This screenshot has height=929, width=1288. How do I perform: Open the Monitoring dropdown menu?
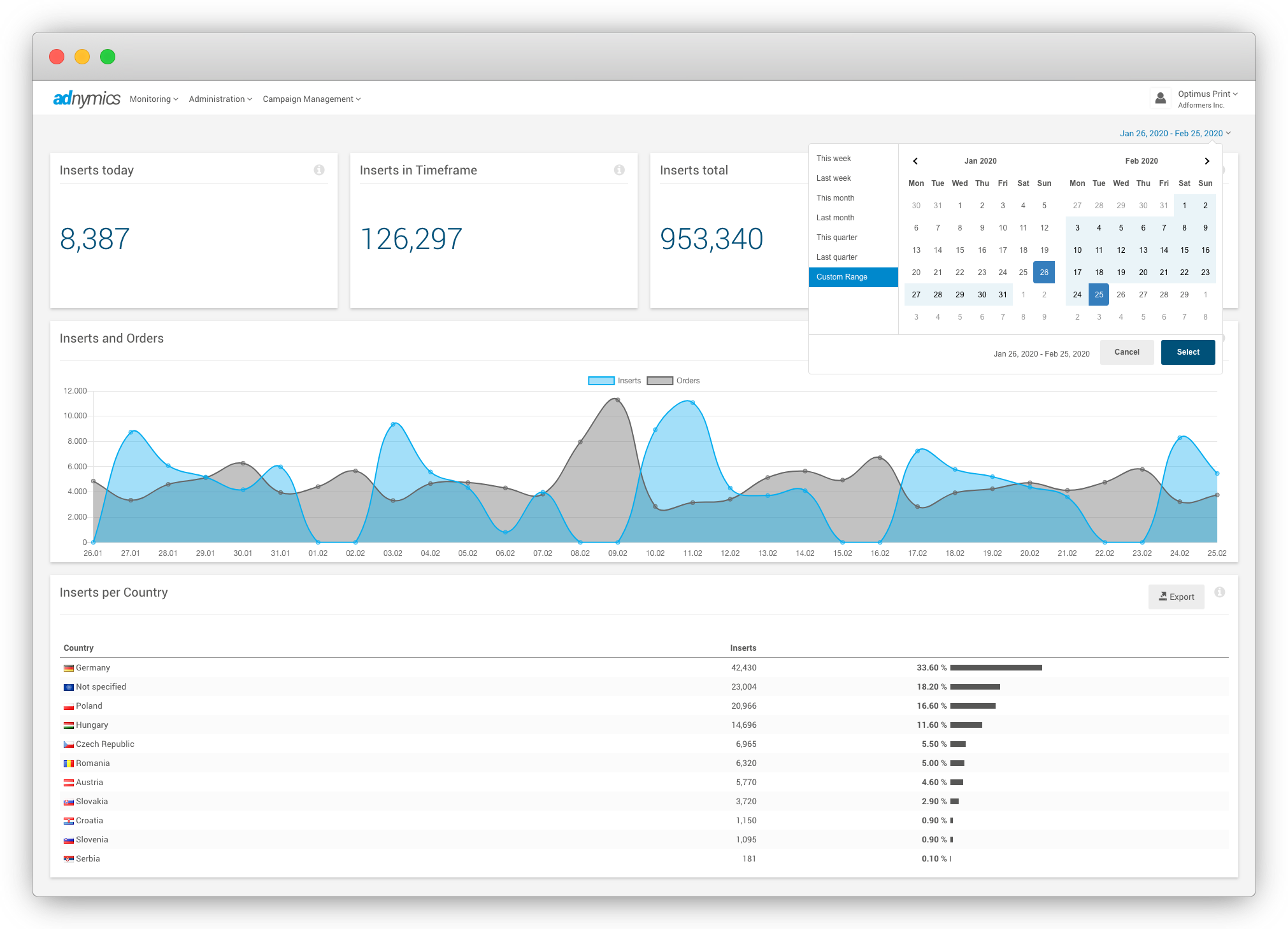pyautogui.click(x=154, y=99)
